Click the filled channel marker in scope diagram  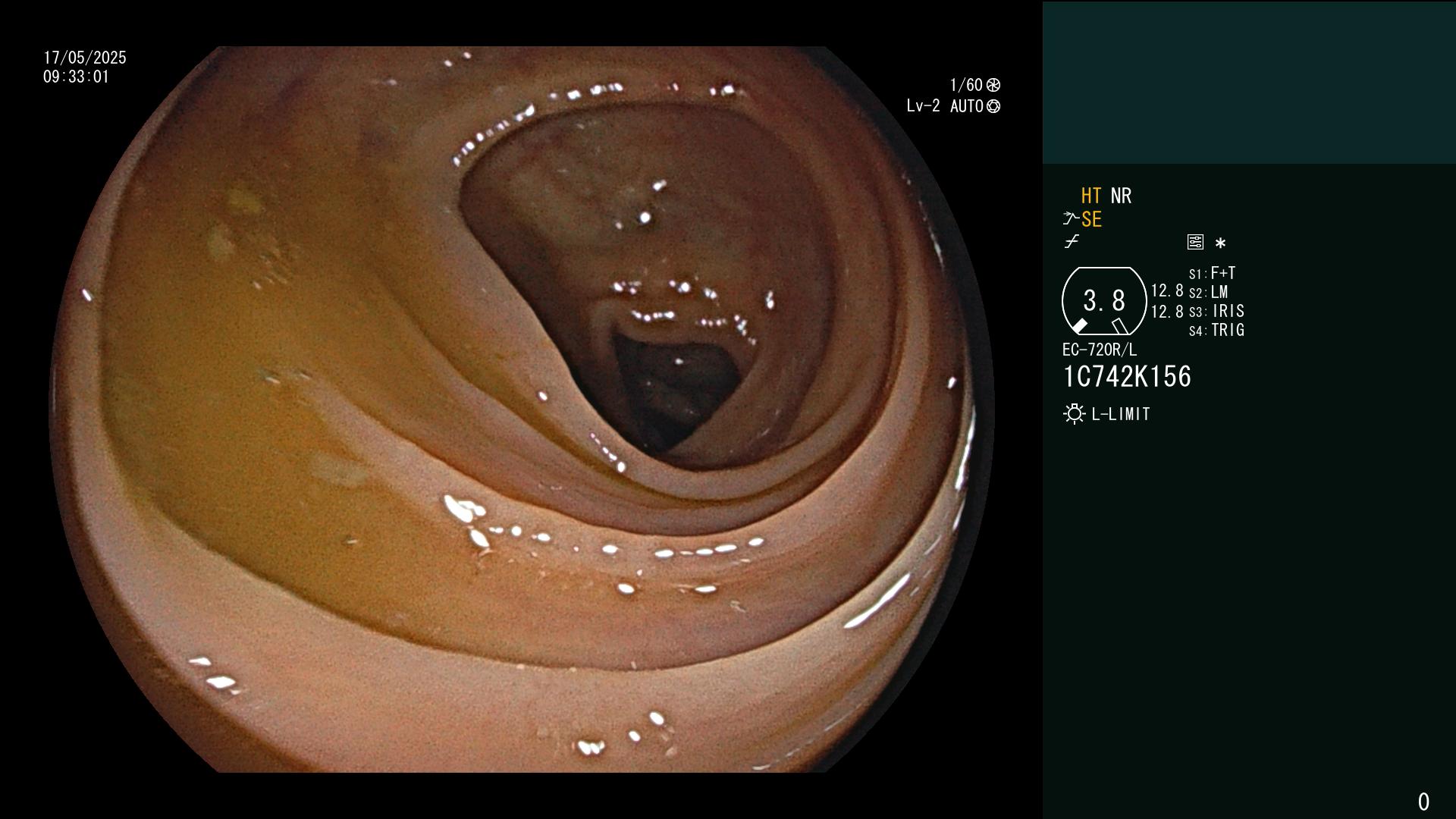pyautogui.click(x=1079, y=326)
